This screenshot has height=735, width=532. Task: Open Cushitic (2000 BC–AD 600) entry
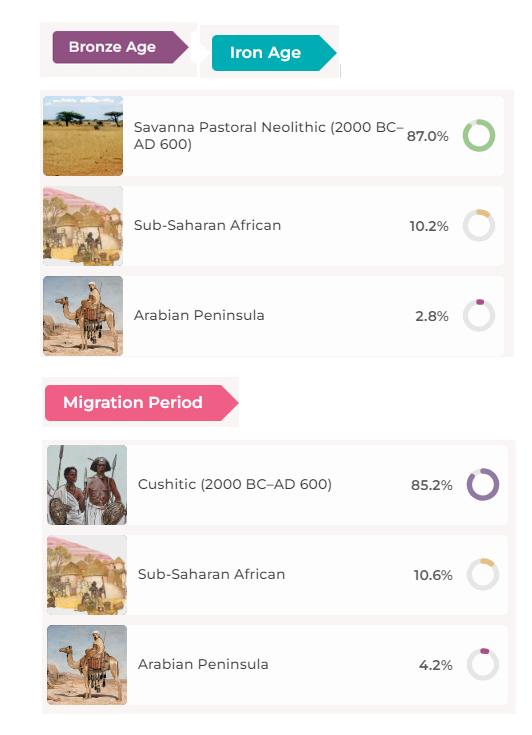coord(234,484)
